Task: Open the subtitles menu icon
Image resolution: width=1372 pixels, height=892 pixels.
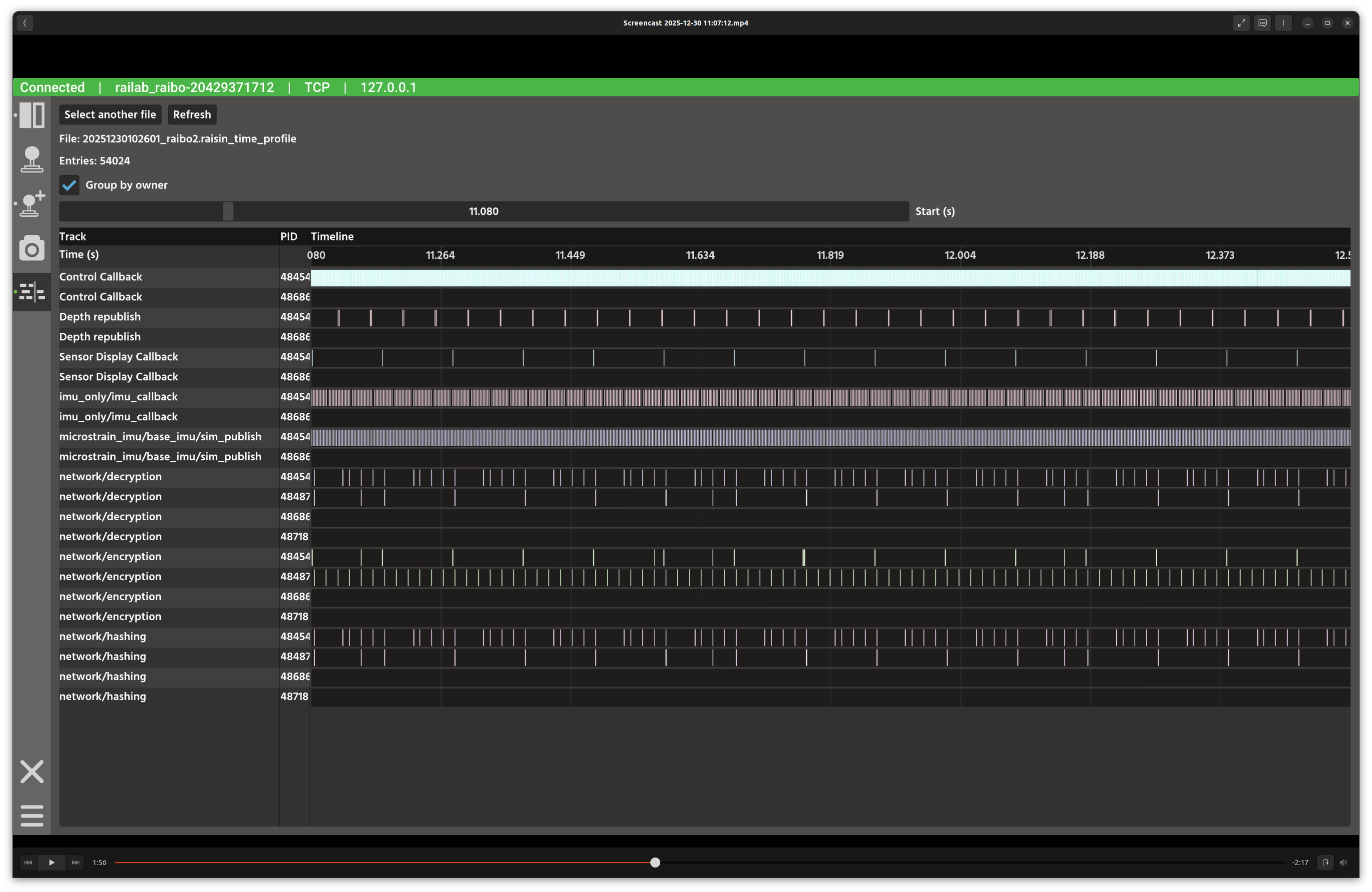Action: coord(1263,23)
